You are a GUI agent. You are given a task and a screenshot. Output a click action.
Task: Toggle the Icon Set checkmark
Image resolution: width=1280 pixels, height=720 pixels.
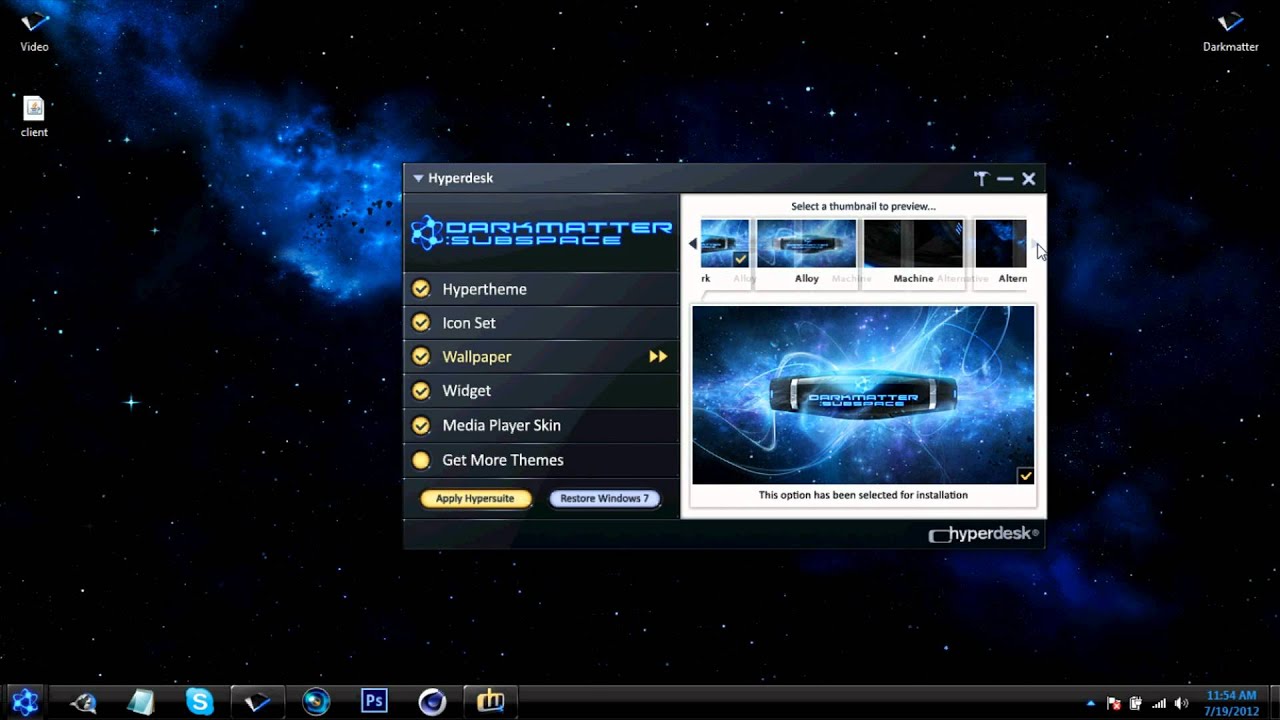pos(421,323)
